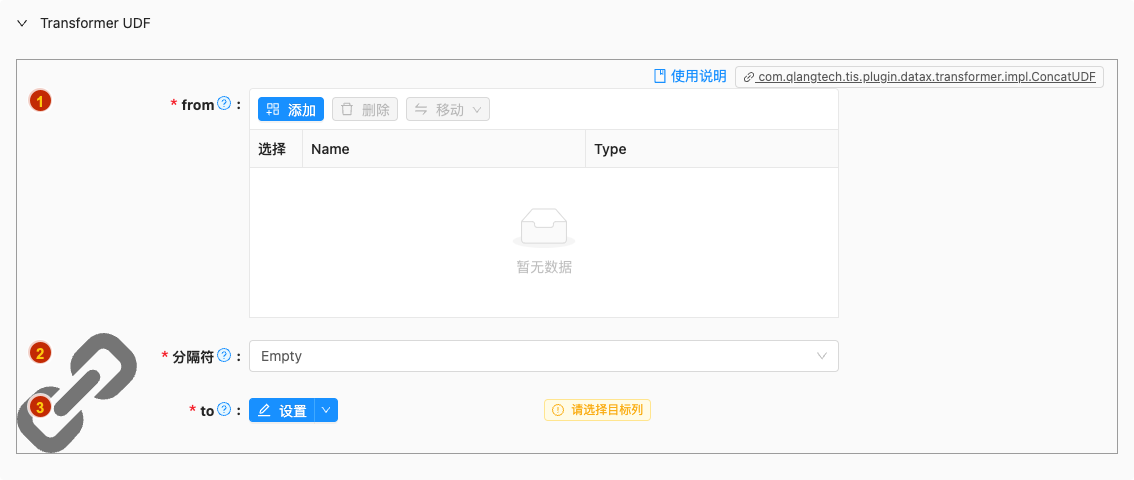The height and width of the screenshot is (480, 1134).
Task: Click the red number 2 badge
Action: click(x=40, y=352)
